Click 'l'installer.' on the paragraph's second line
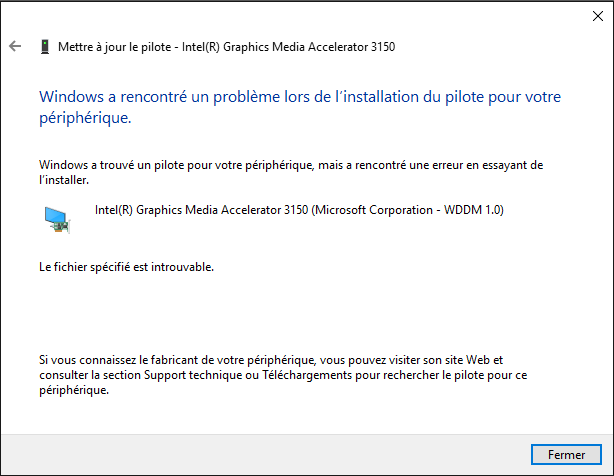Image resolution: width=614 pixels, height=476 pixels. click(x=64, y=180)
